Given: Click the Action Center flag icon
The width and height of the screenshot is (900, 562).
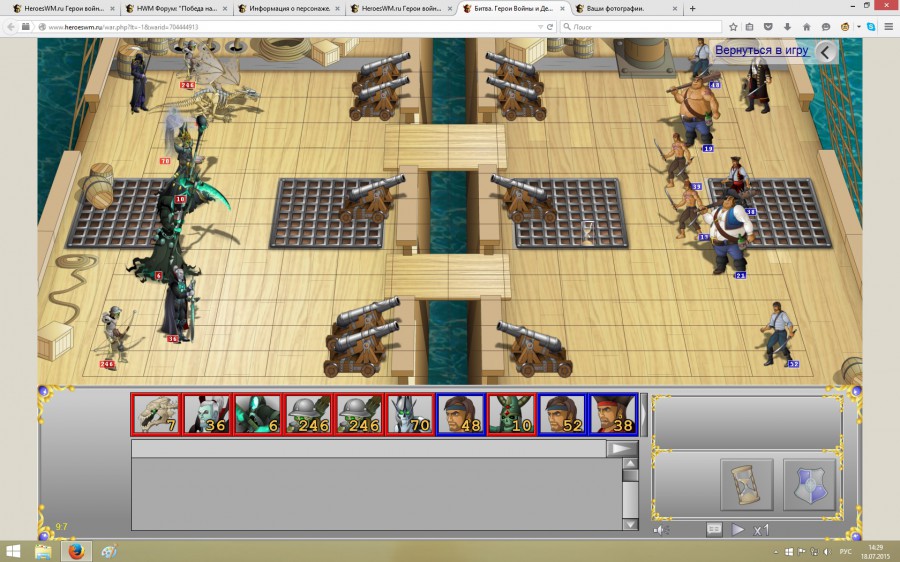Looking at the screenshot, I should (802, 552).
